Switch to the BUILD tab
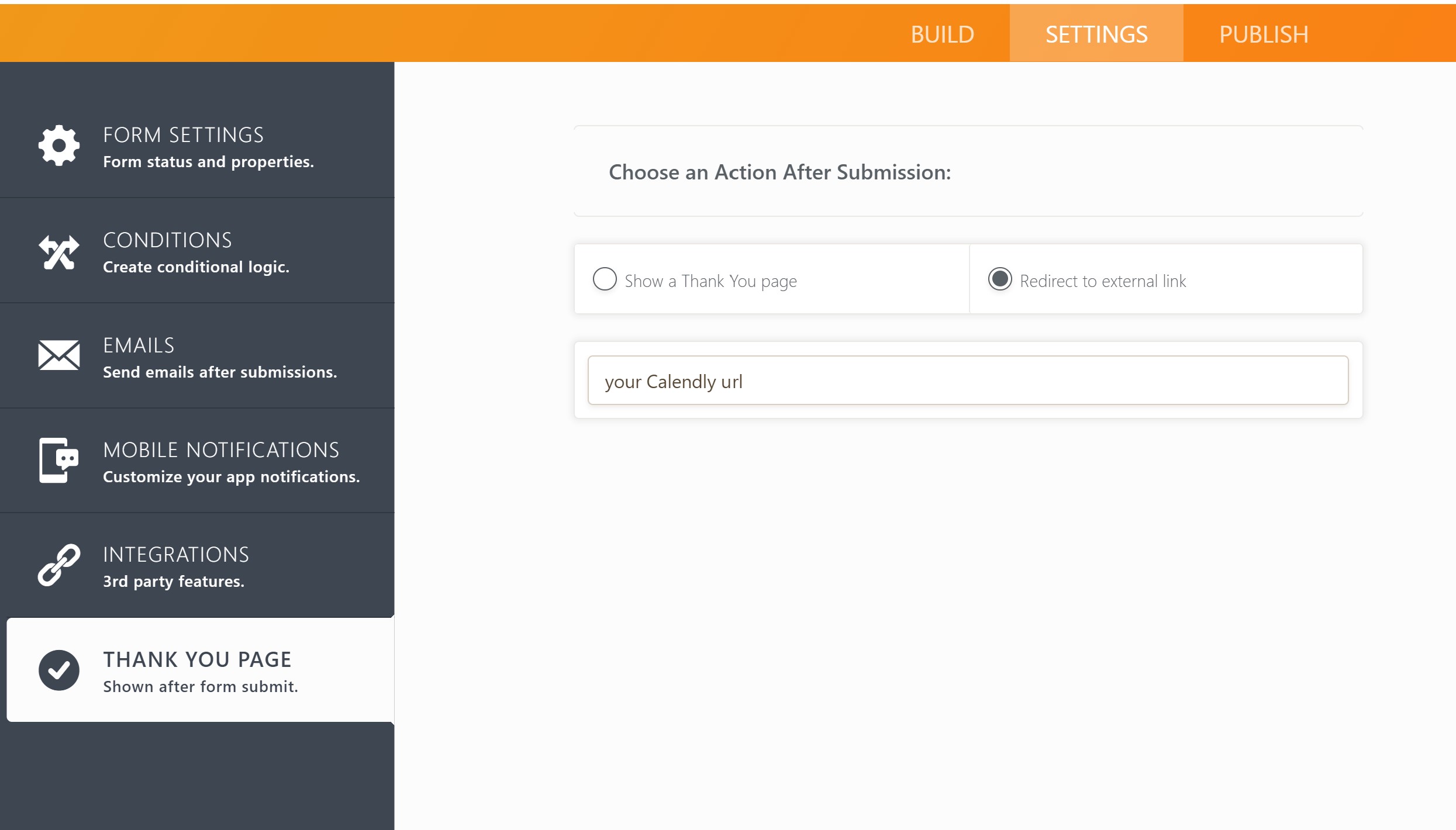Screen dimensions: 1456x830 942,34
